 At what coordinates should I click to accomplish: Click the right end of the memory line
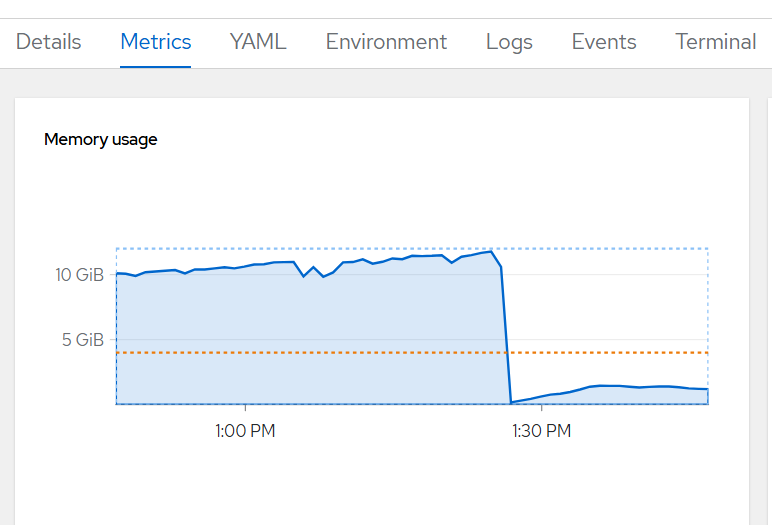pos(707,389)
